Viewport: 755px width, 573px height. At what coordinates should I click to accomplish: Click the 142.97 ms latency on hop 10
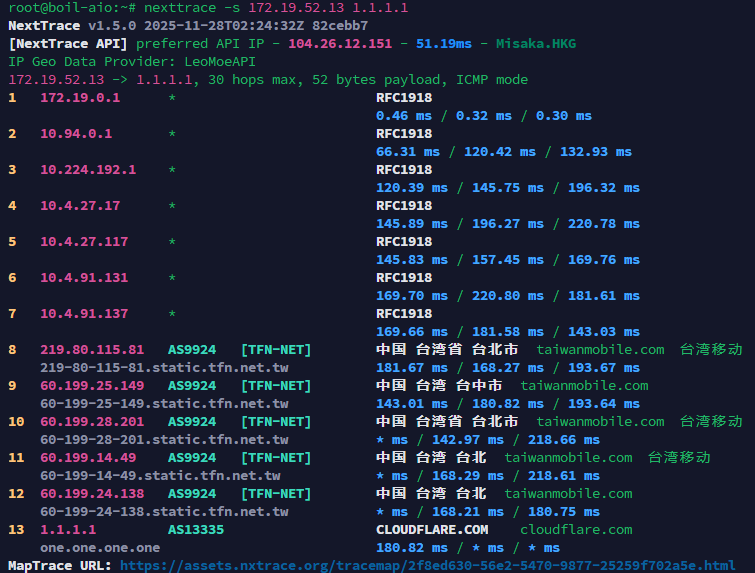pos(468,440)
